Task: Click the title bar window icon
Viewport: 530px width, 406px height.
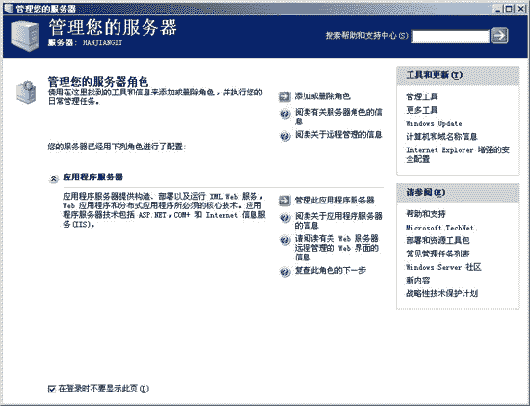Action: tap(8, 8)
